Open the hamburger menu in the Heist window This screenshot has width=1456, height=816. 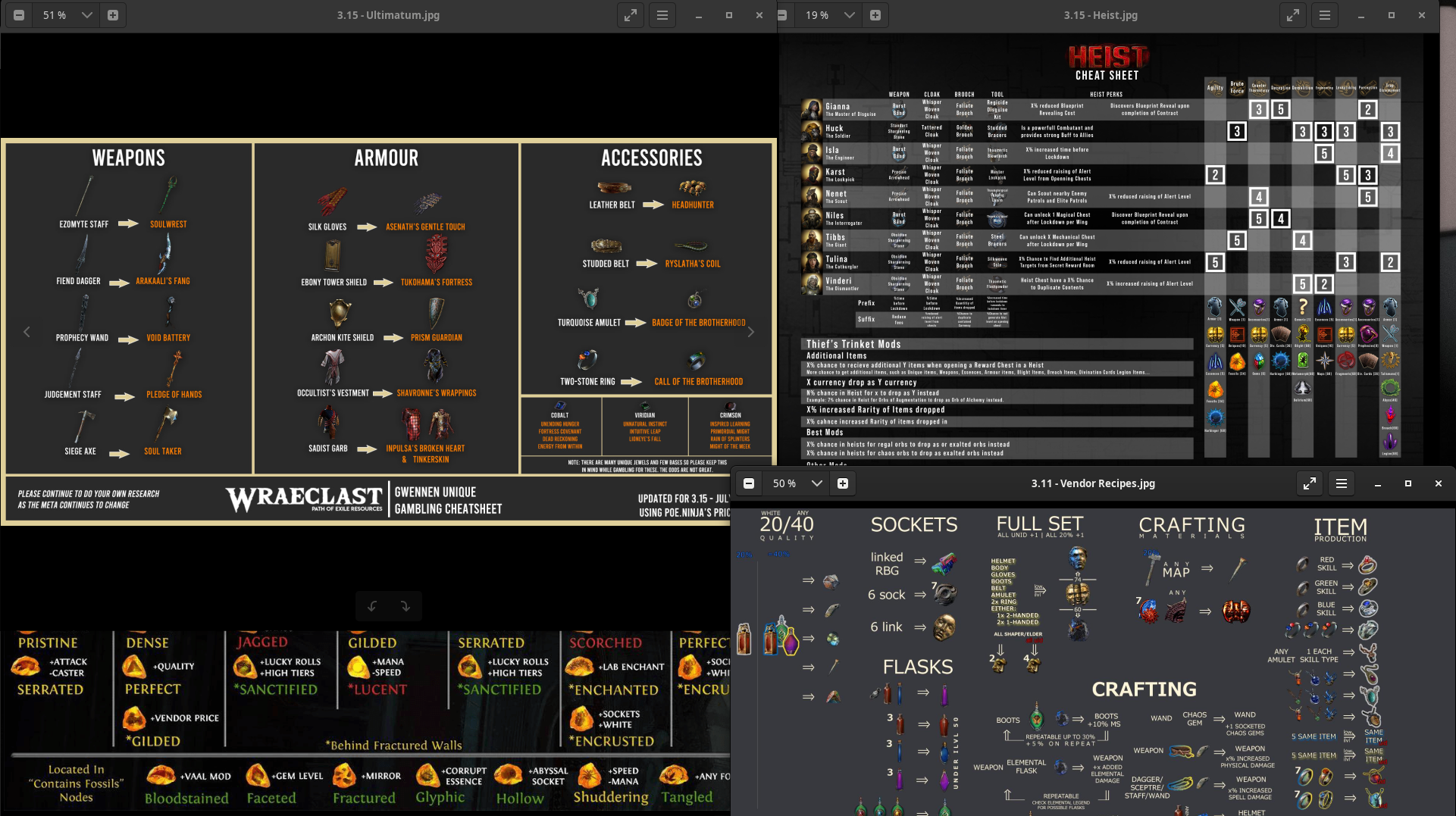[1325, 15]
